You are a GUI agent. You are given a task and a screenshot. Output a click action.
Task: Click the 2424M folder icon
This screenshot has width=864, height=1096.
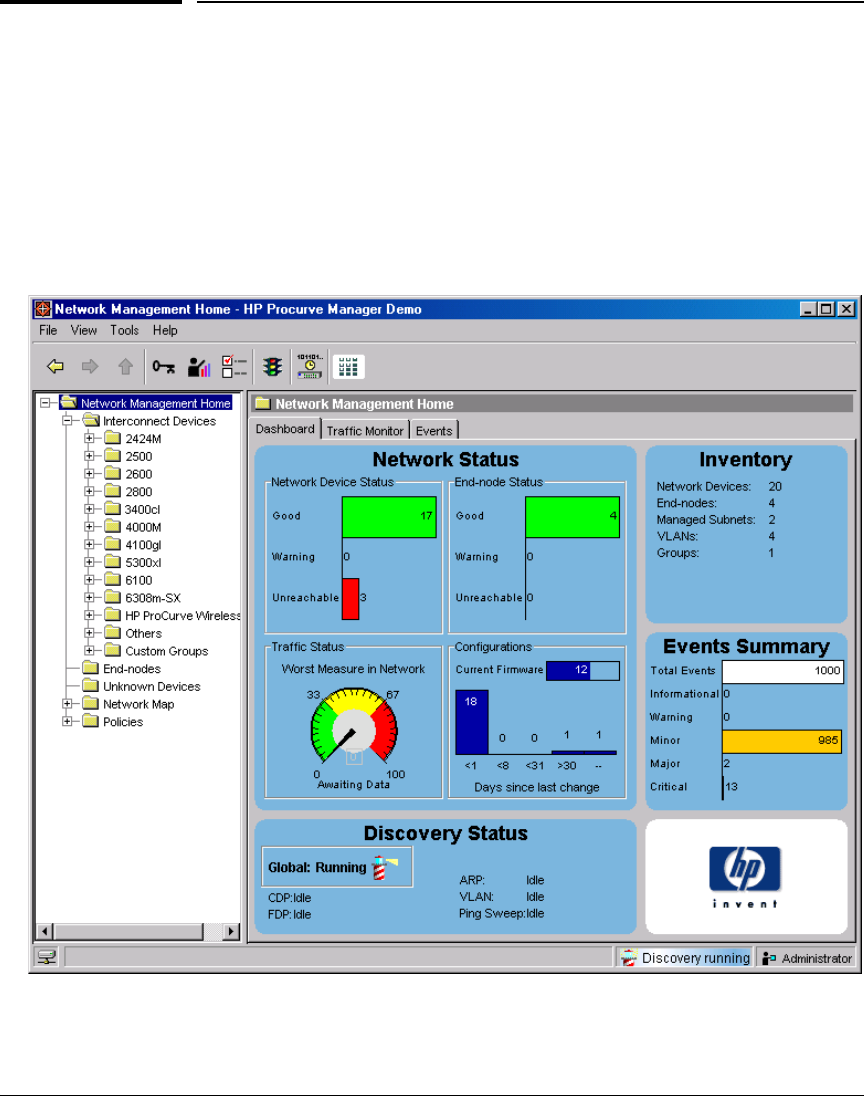click(x=113, y=438)
